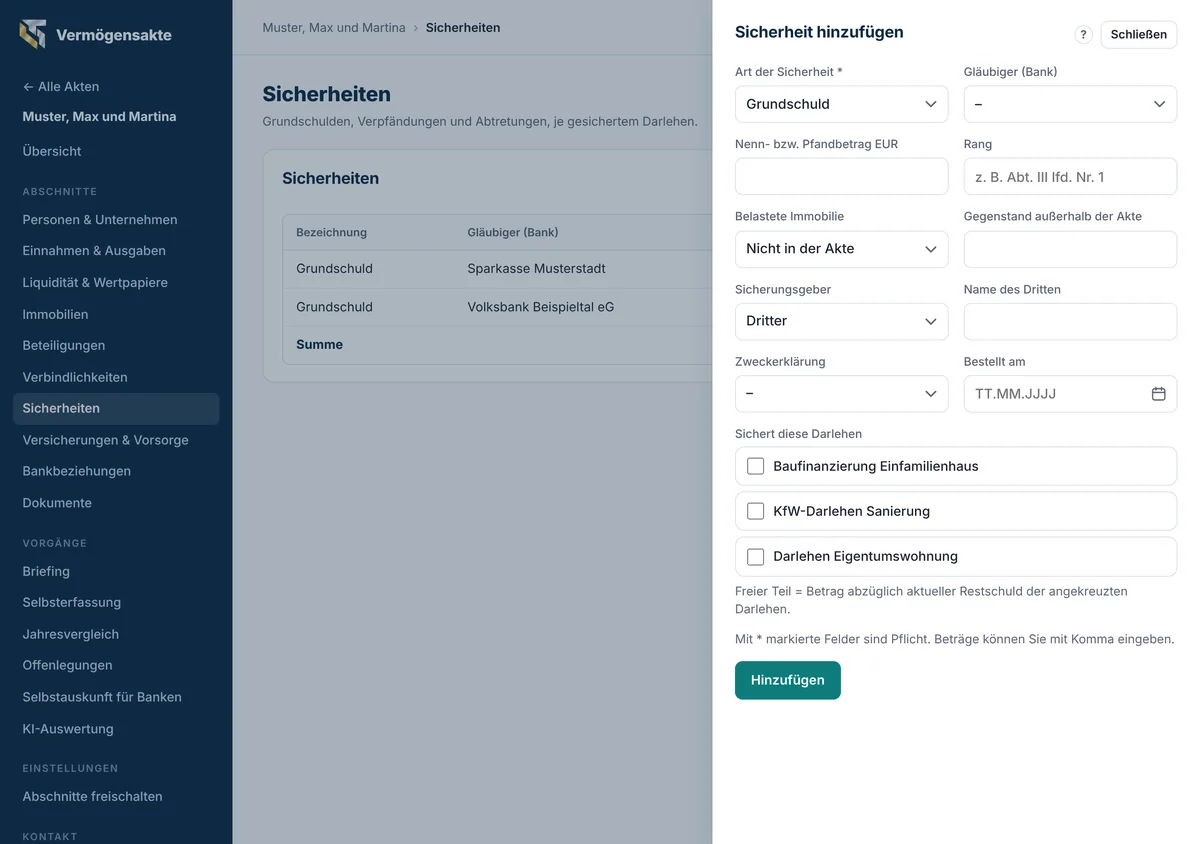
Task: Navigate to Bankbeziehungen
Action: coord(77,471)
